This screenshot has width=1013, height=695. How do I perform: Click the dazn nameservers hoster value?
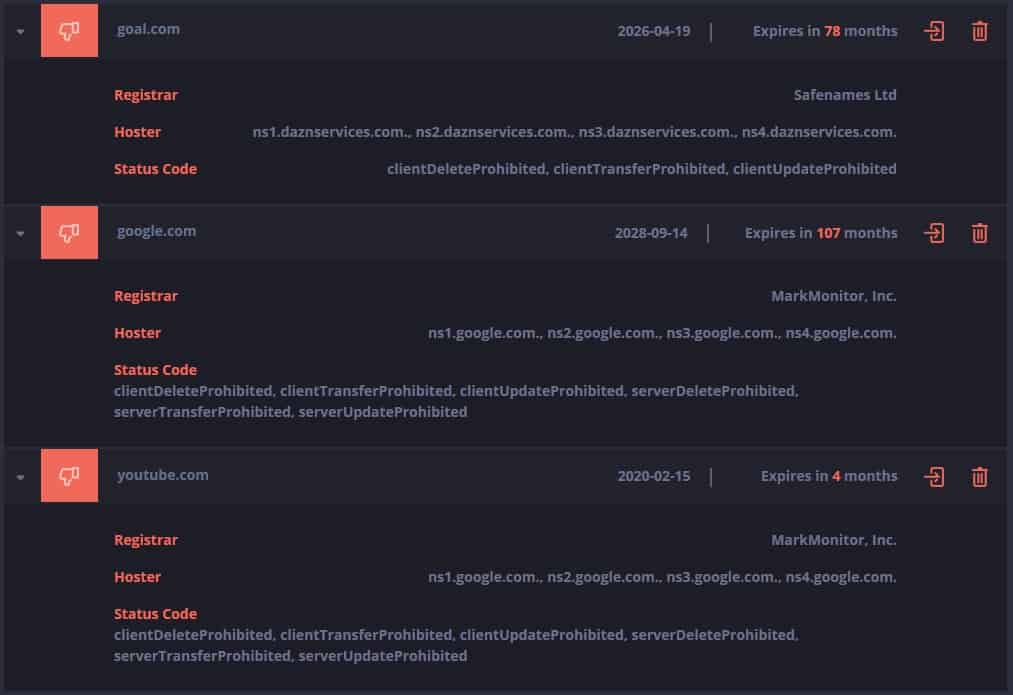[574, 132]
